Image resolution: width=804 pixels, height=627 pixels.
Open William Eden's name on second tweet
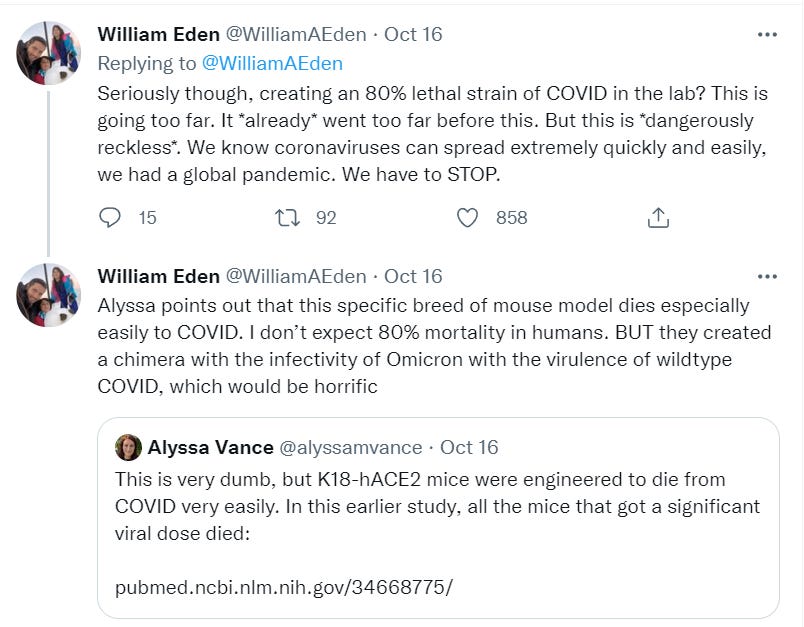[x=158, y=276]
